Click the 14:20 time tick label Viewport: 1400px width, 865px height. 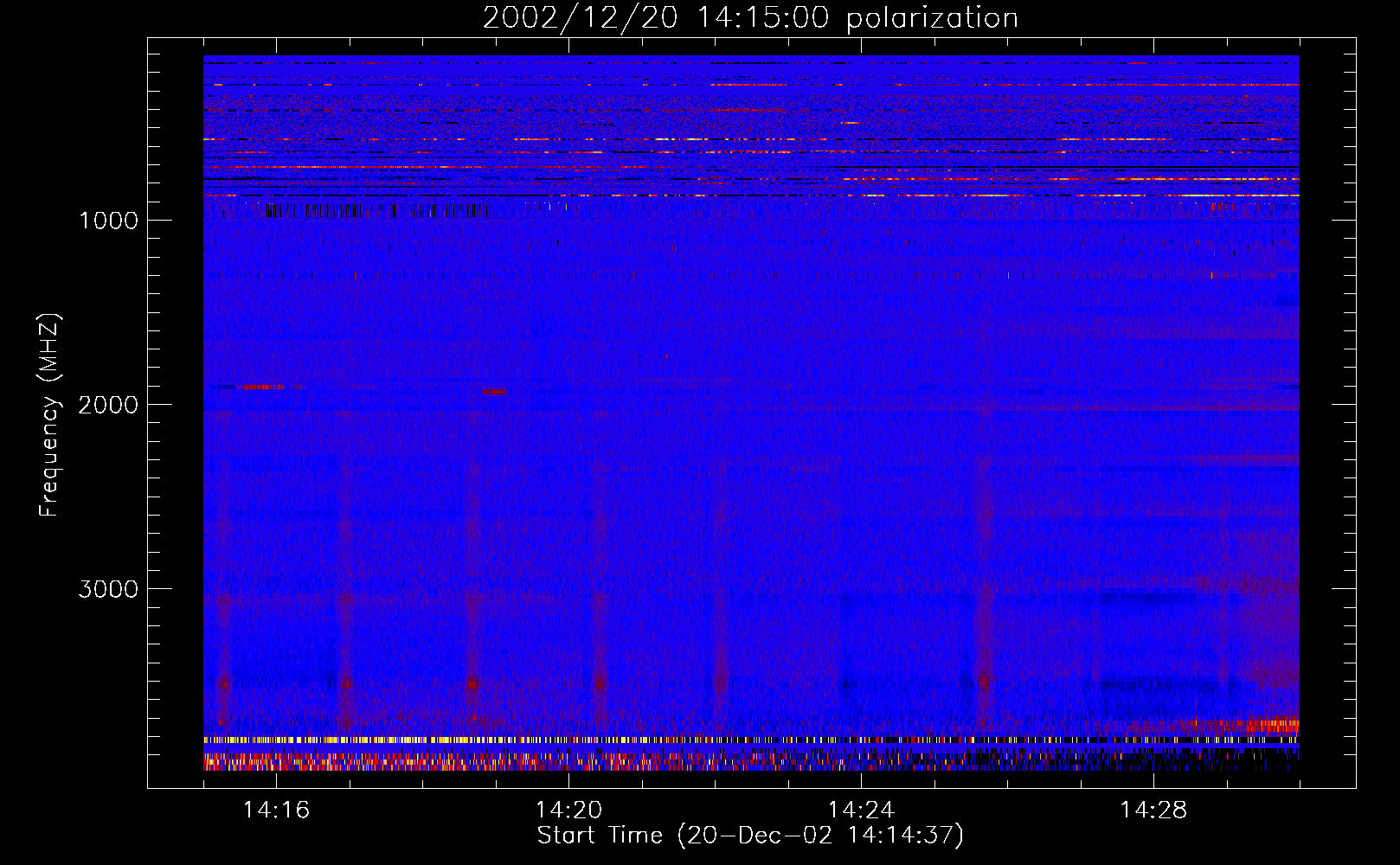pyautogui.click(x=568, y=811)
